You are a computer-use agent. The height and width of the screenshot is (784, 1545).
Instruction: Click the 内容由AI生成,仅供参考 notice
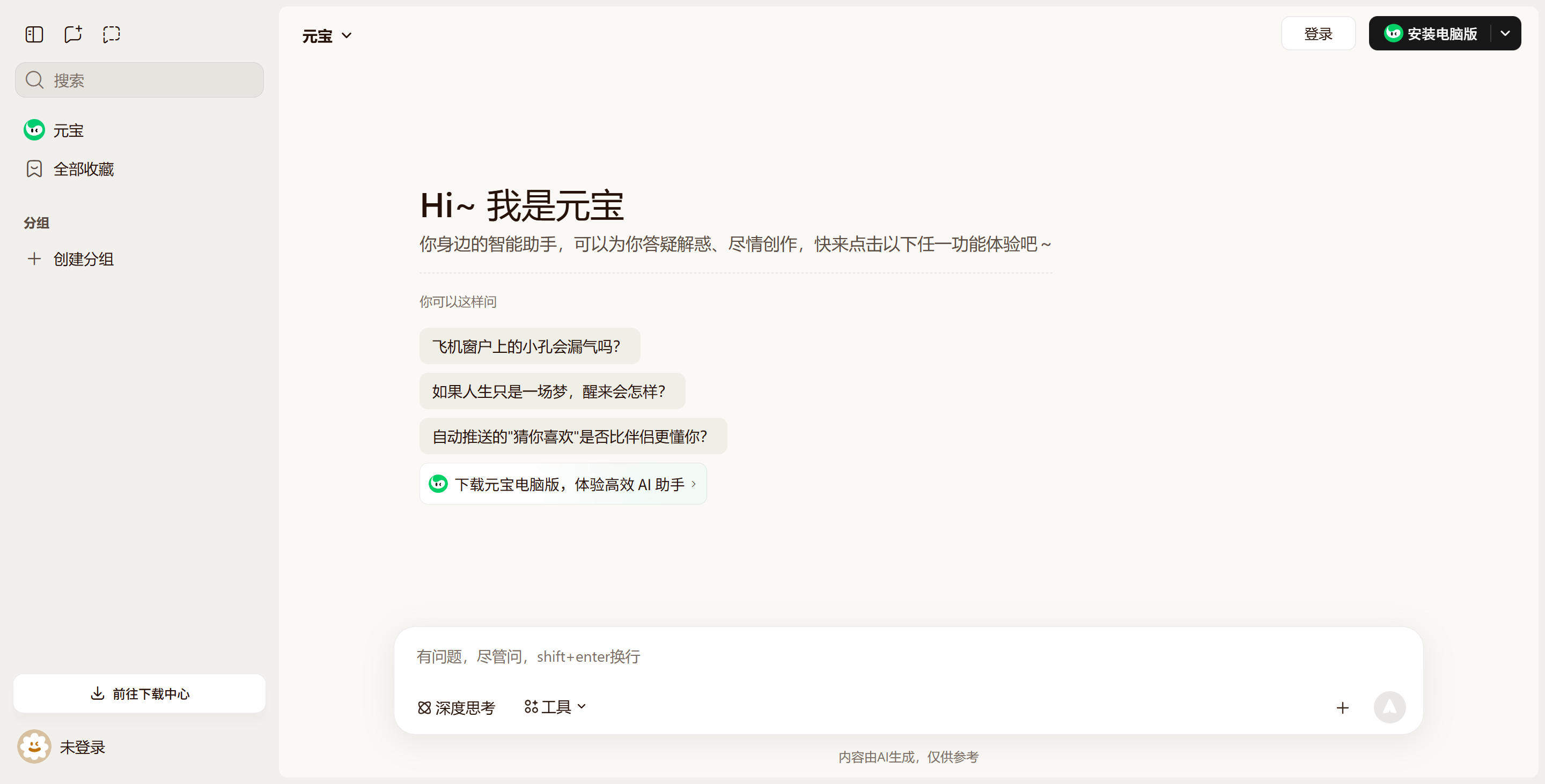coord(908,757)
